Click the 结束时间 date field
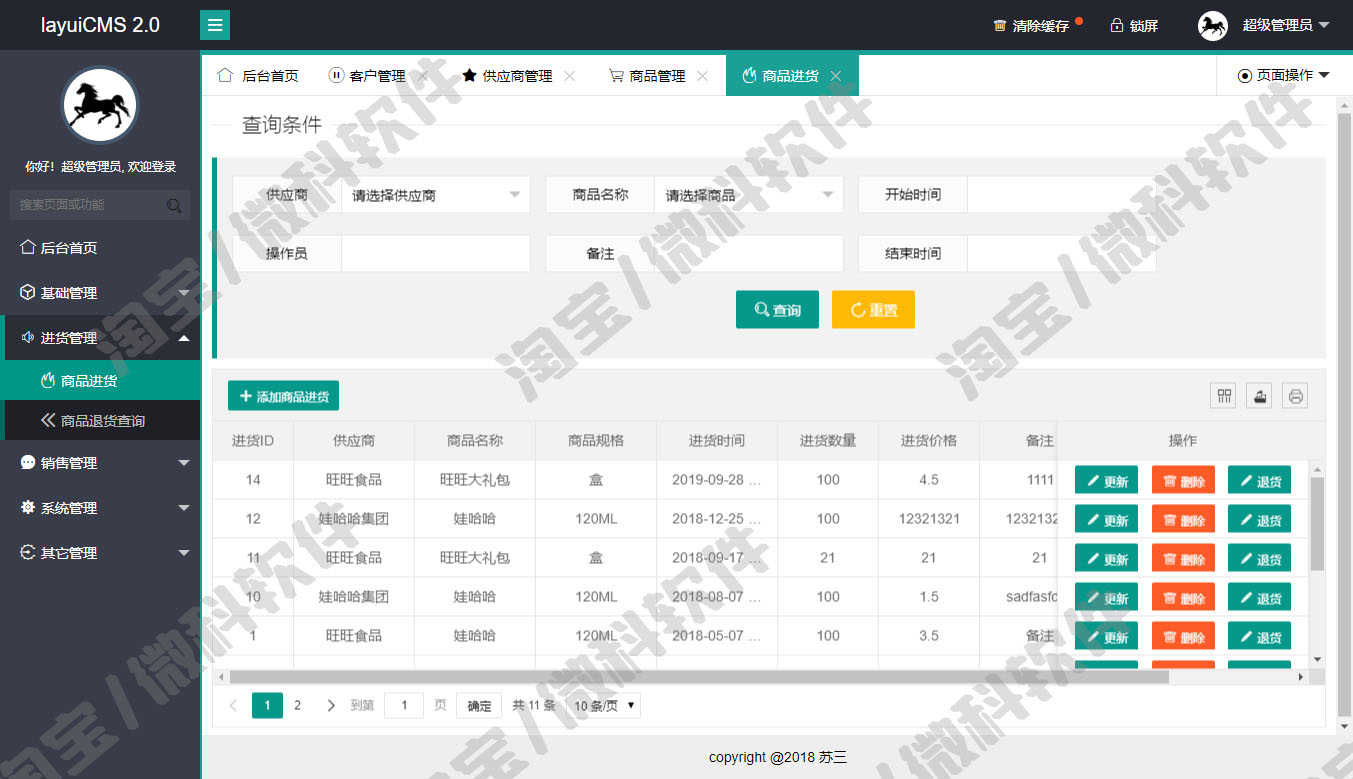The height and width of the screenshot is (779, 1353). (x=1061, y=254)
